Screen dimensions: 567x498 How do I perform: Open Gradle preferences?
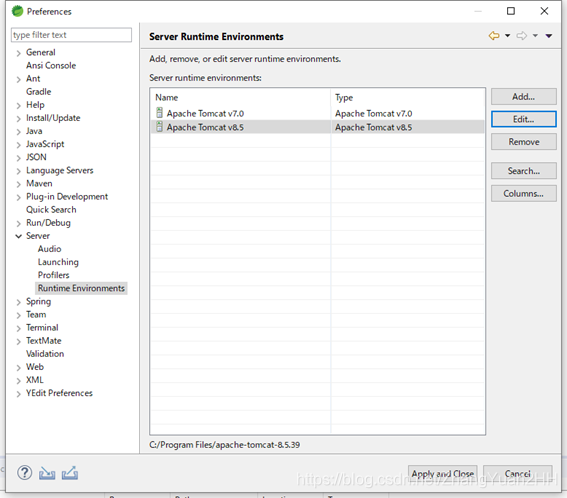(38, 91)
